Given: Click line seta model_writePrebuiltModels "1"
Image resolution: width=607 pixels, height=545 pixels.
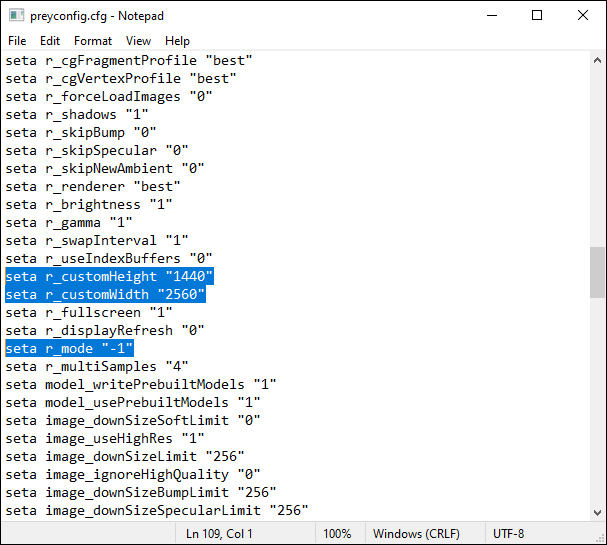Looking at the screenshot, I should point(141,384).
